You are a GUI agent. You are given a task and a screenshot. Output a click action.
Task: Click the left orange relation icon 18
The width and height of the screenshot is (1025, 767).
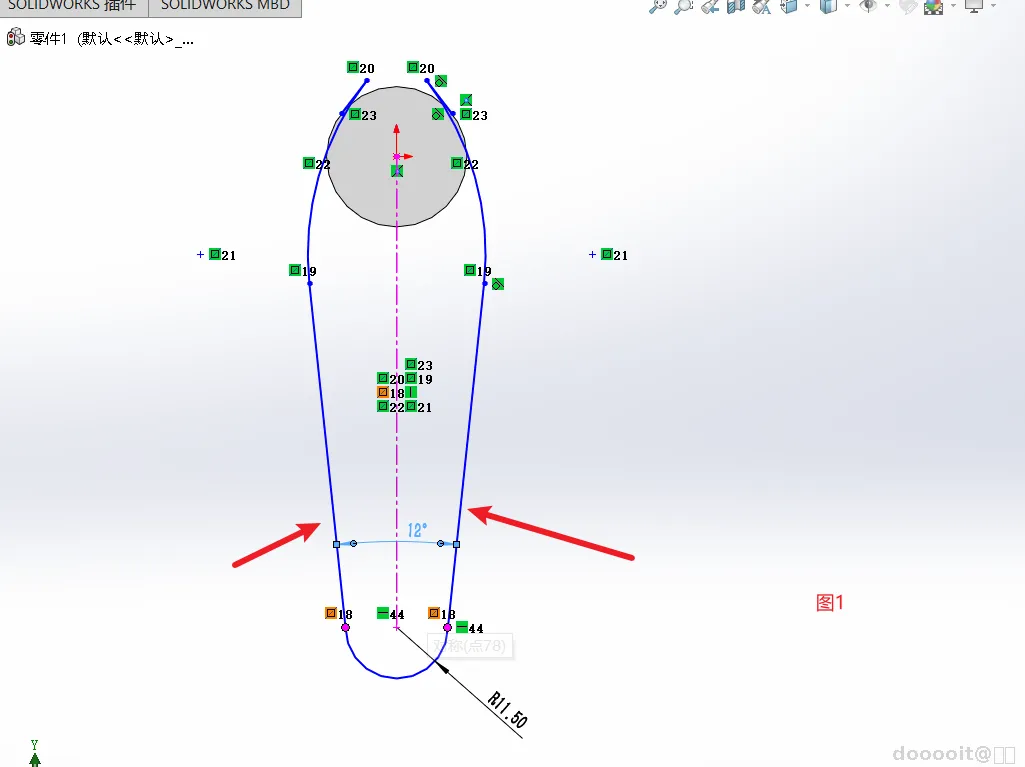(x=331, y=613)
